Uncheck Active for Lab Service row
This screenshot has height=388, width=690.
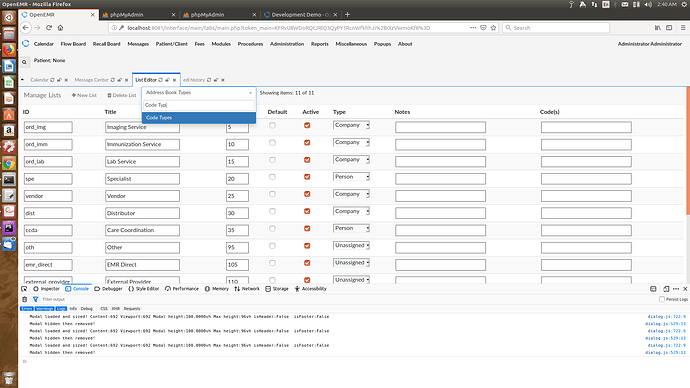tap(307, 160)
